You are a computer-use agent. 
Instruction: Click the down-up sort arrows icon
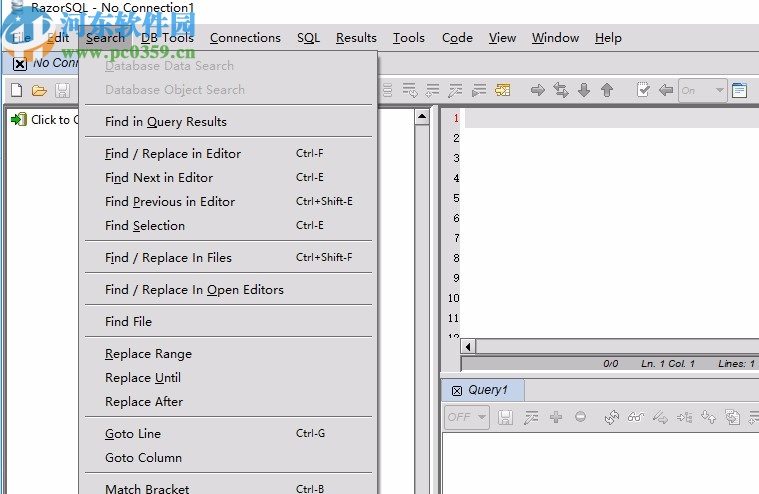709,417
